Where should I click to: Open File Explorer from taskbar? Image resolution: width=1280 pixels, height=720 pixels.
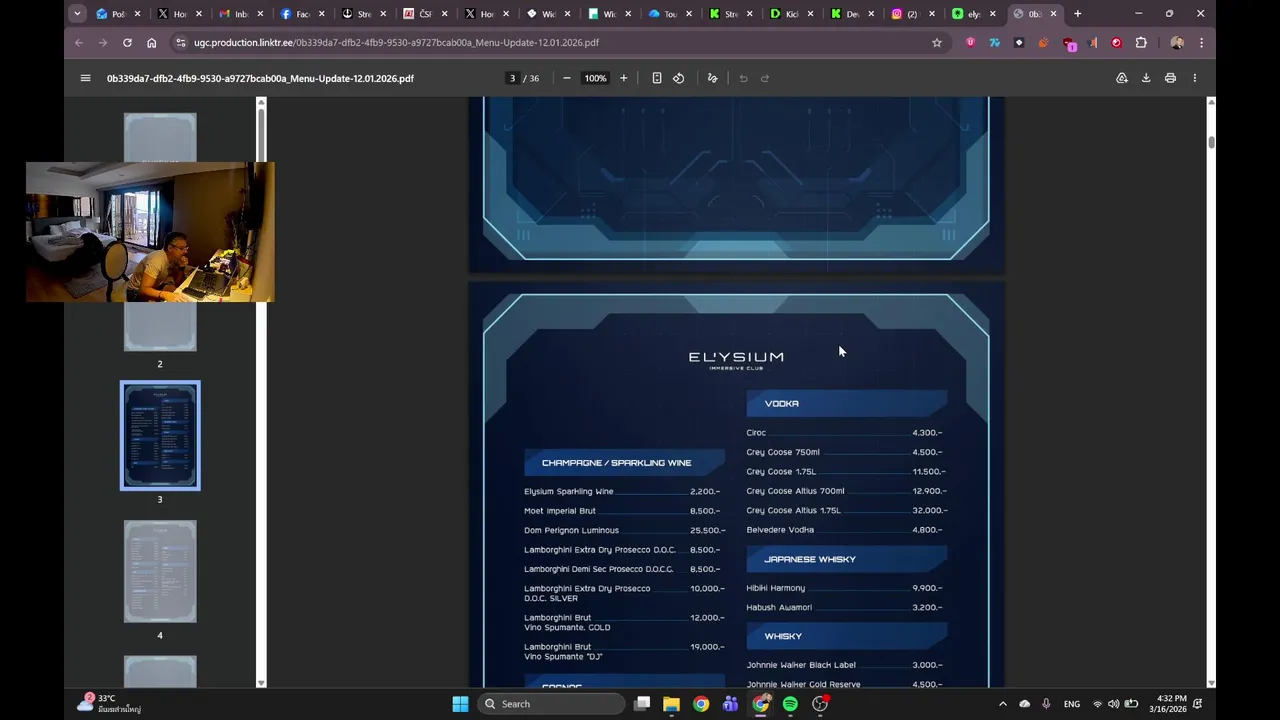click(671, 704)
